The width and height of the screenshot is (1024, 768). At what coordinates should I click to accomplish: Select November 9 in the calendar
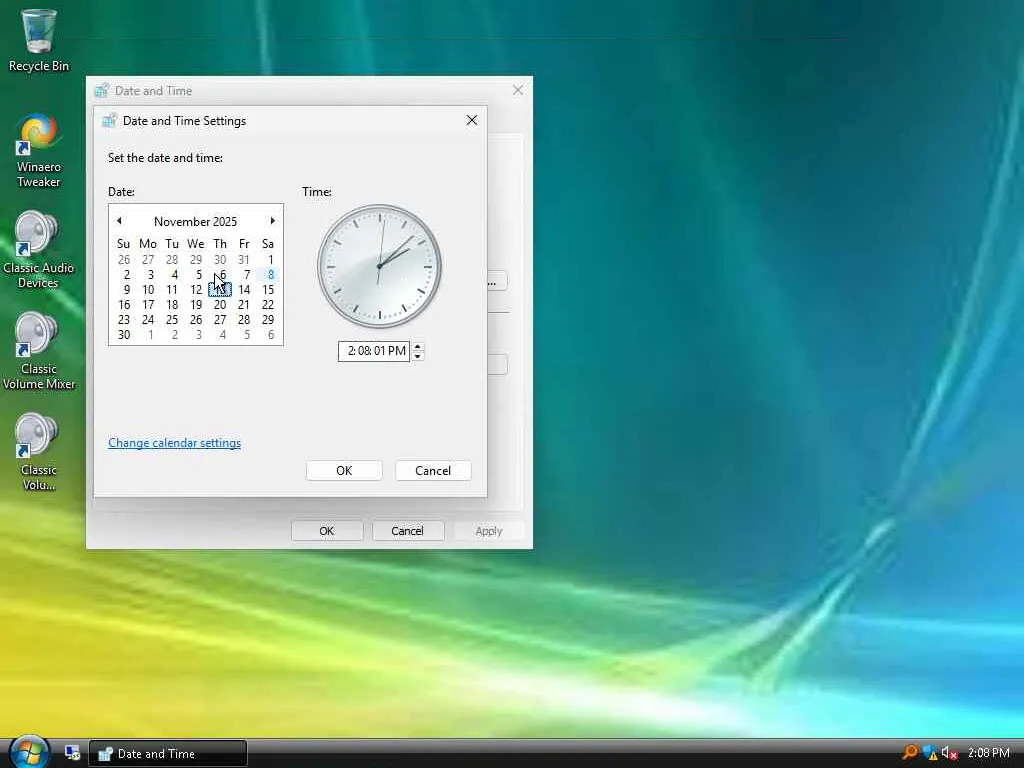point(125,290)
